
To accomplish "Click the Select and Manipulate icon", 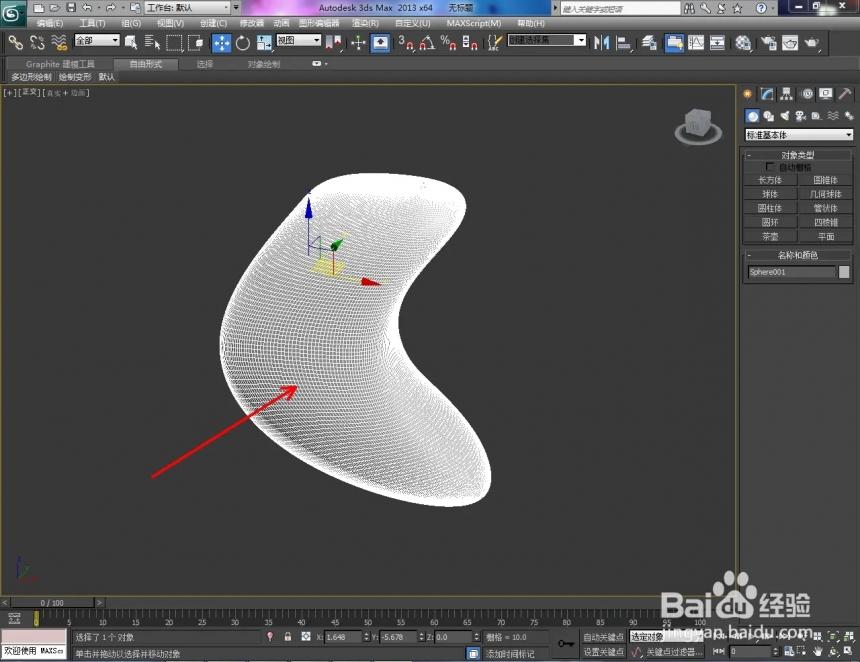I will [358, 42].
